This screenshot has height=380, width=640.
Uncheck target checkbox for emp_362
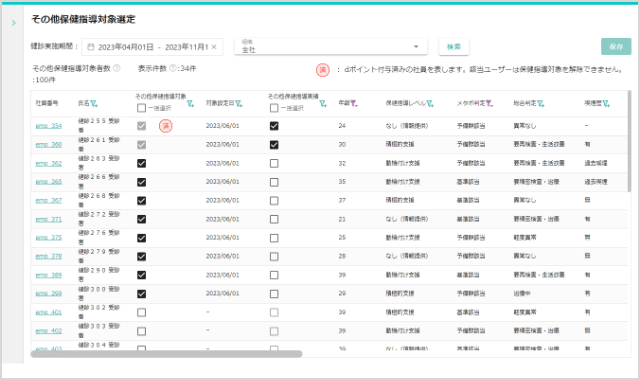tap(141, 163)
